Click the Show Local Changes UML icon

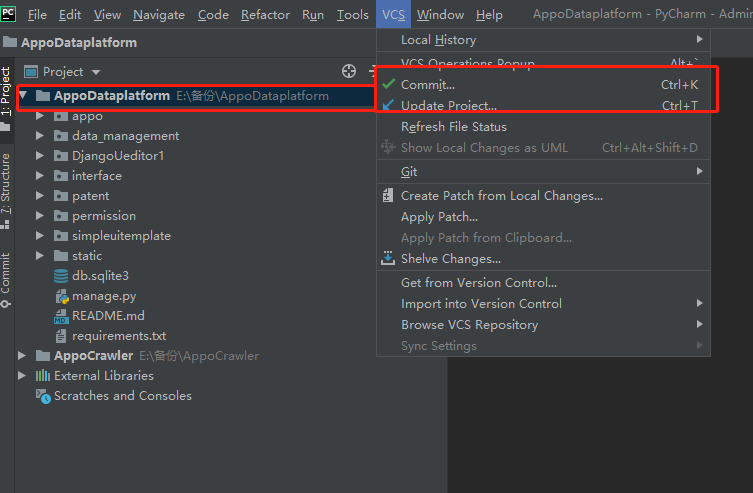click(388, 147)
